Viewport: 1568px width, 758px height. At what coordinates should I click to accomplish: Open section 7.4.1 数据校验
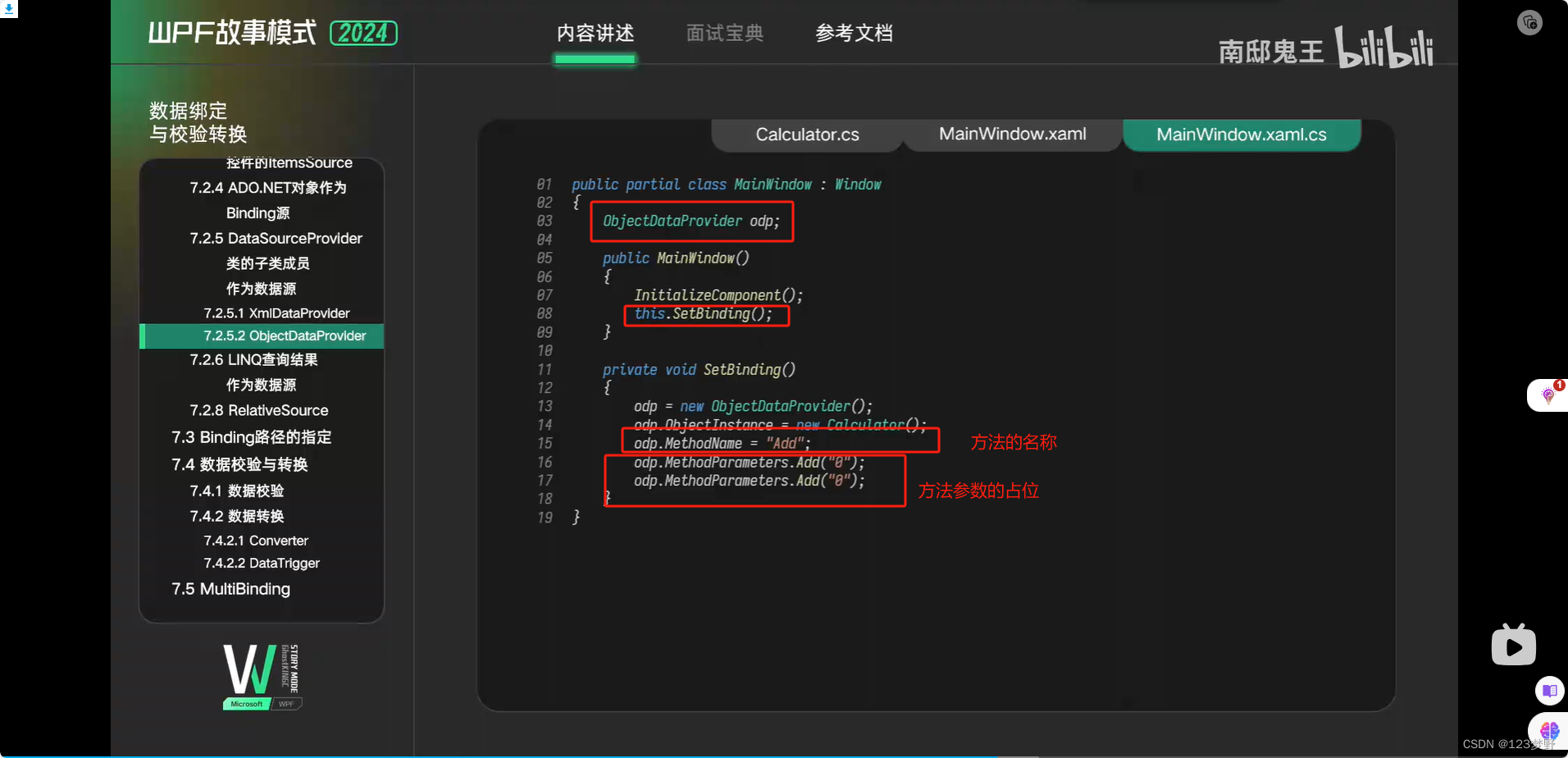coord(236,491)
